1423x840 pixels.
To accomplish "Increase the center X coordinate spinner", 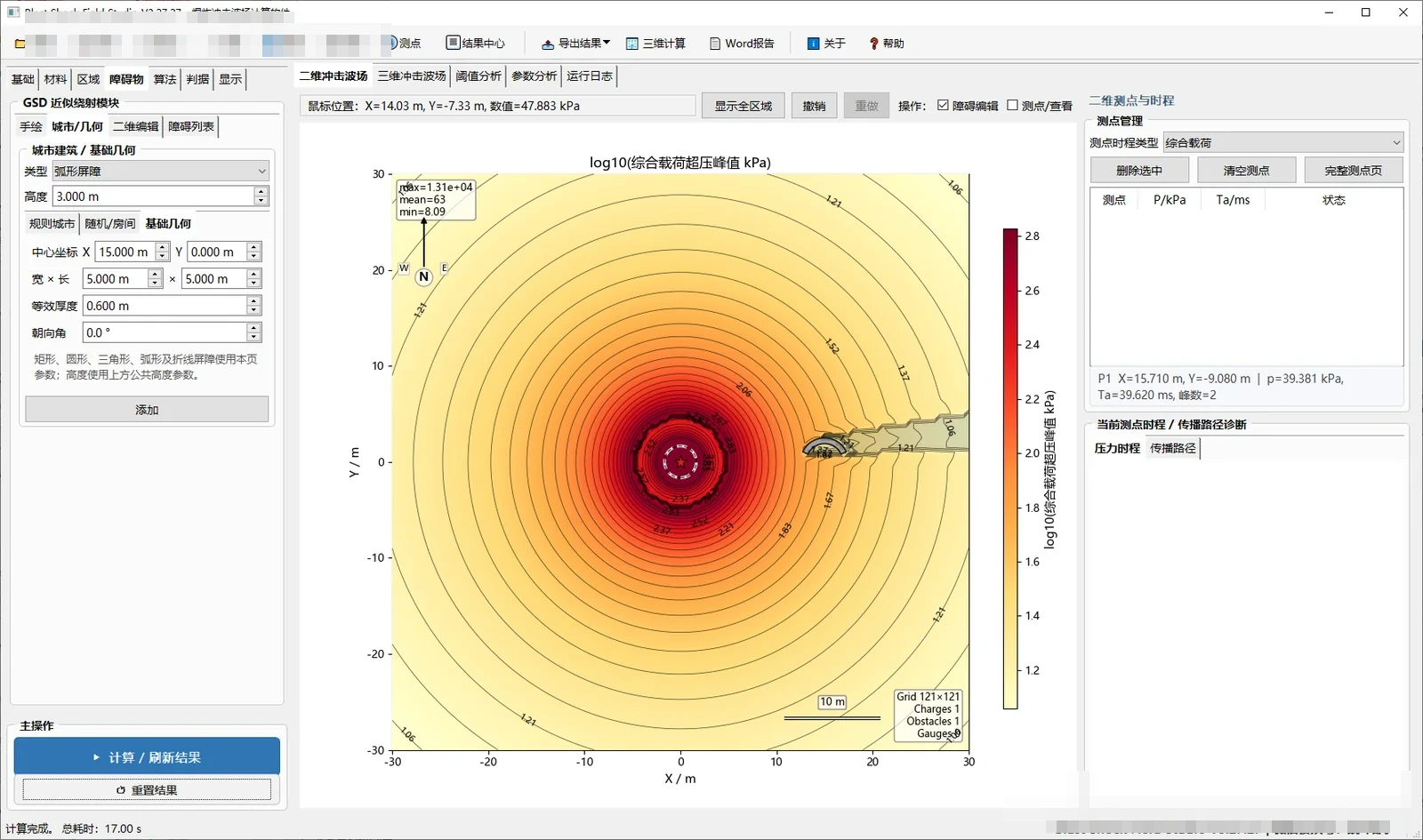I will pyautogui.click(x=162, y=247).
